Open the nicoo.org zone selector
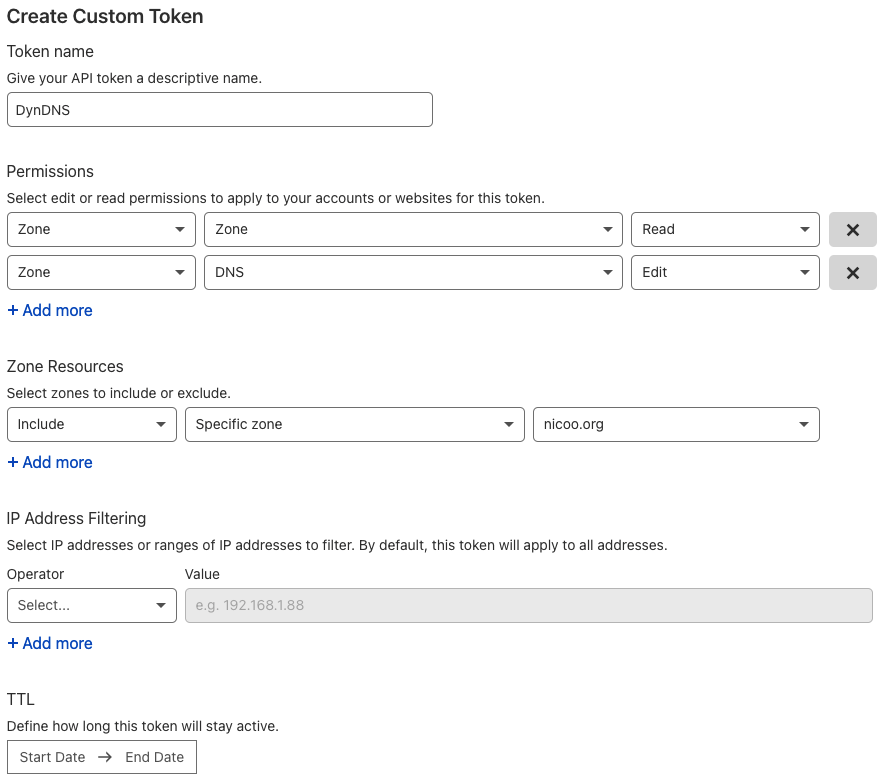Viewport: 884px width, 784px height. [x=676, y=425]
